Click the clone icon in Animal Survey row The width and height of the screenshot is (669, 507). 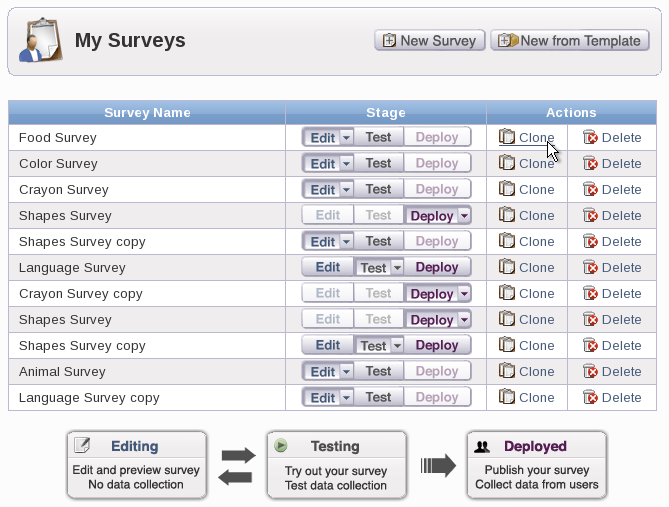click(x=507, y=371)
